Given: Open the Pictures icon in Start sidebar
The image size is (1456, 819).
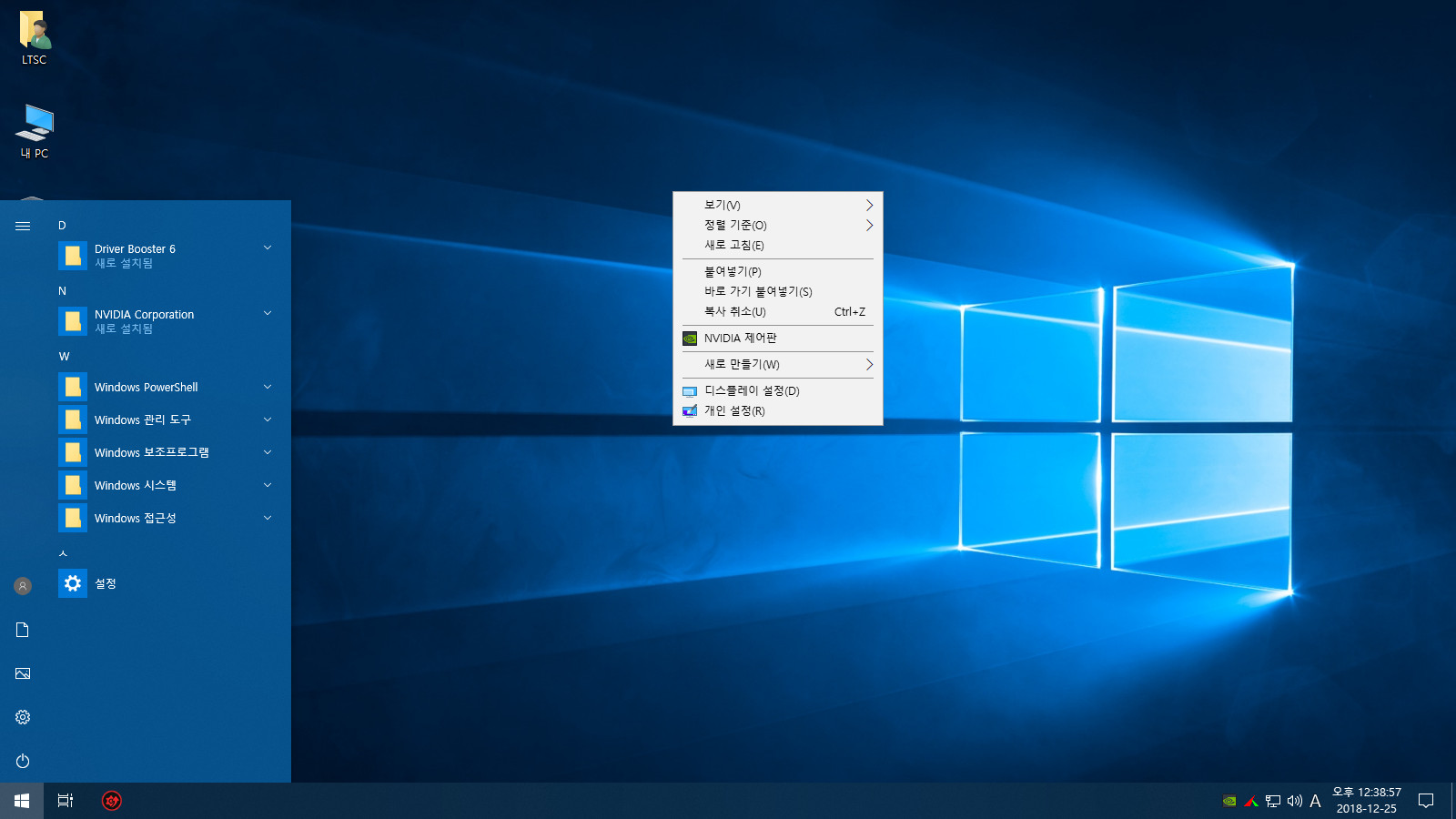Looking at the screenshot, I should pyautogui.click(x=23, y=673).
